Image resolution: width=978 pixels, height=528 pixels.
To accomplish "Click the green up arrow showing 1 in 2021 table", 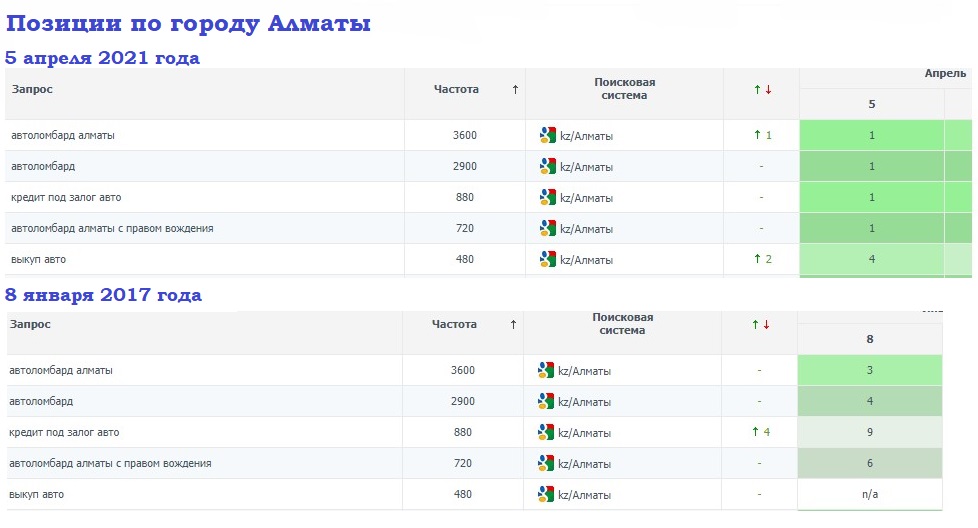I will tap(762, 135).
